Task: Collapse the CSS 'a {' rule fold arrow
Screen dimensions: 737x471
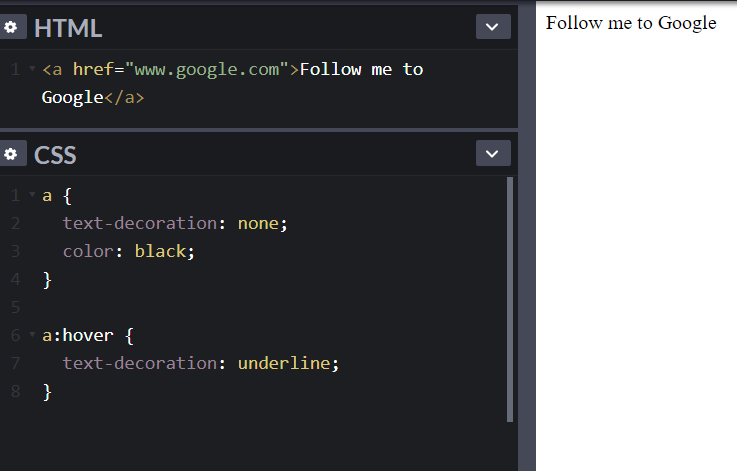Action: (x=32, y=194)
